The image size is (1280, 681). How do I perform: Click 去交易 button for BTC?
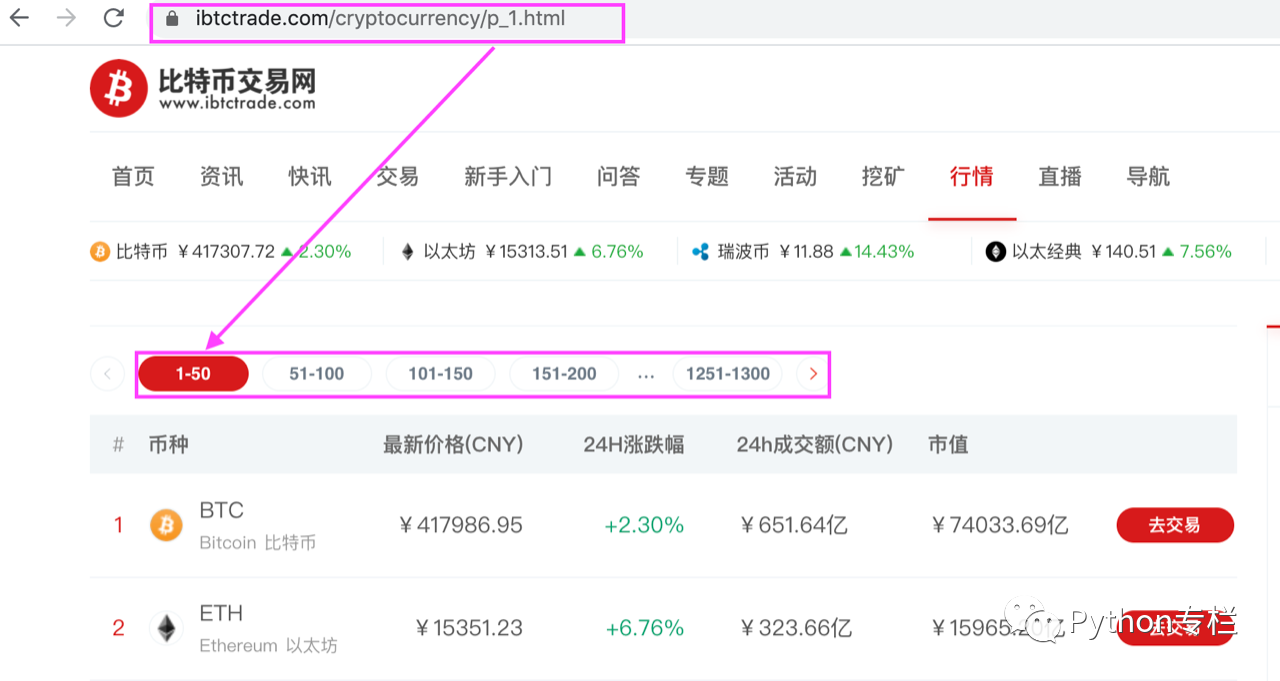(1174, 525)
